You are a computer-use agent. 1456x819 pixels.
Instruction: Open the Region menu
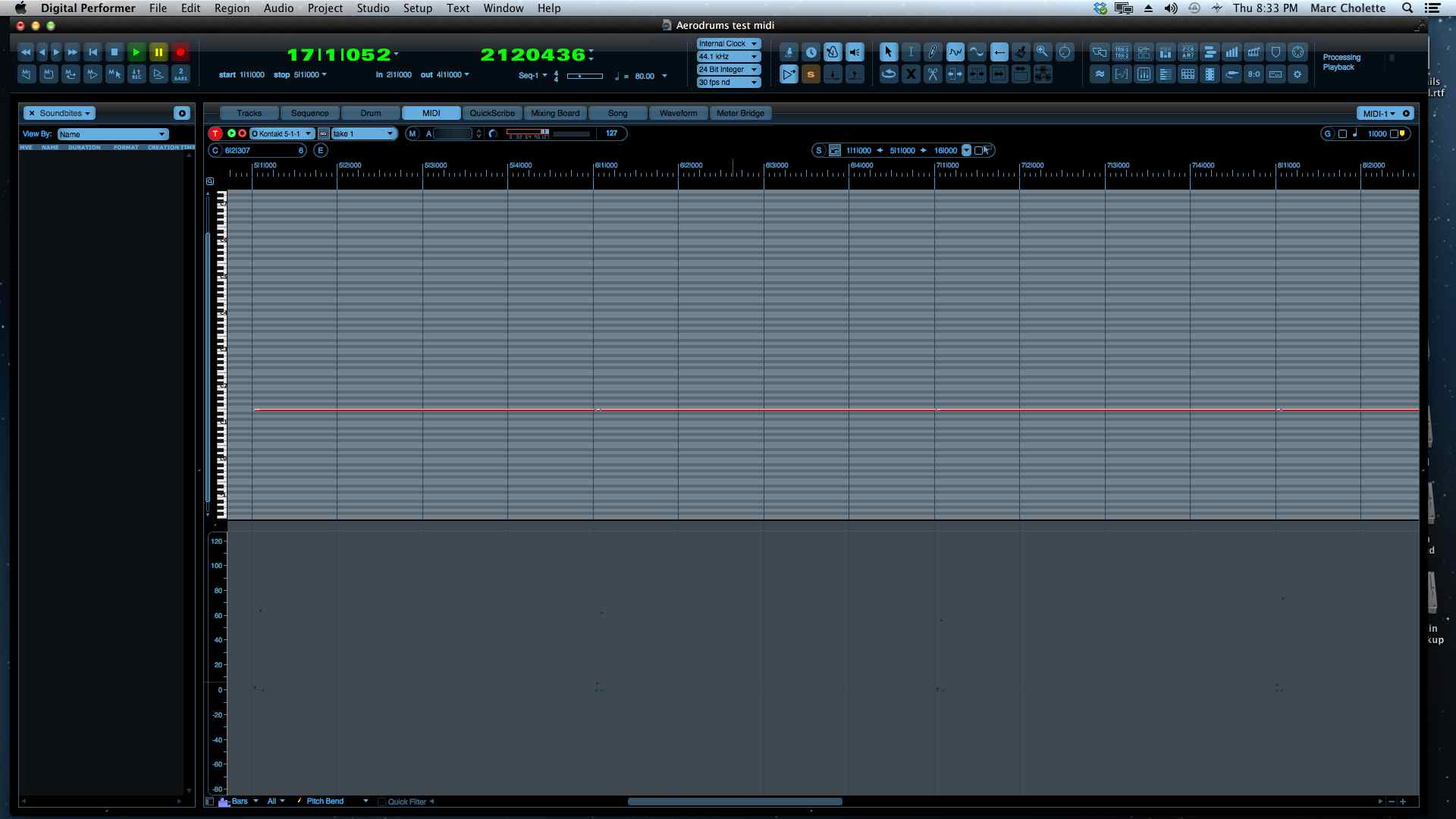231,8
